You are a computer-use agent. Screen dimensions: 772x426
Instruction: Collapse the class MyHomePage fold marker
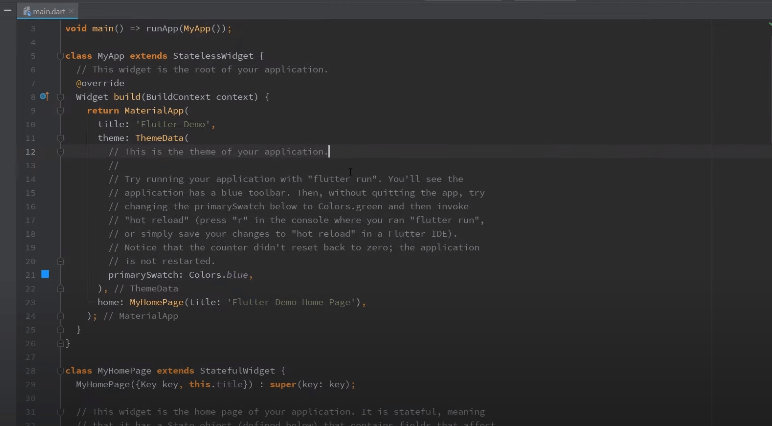(x=61, y=370)
